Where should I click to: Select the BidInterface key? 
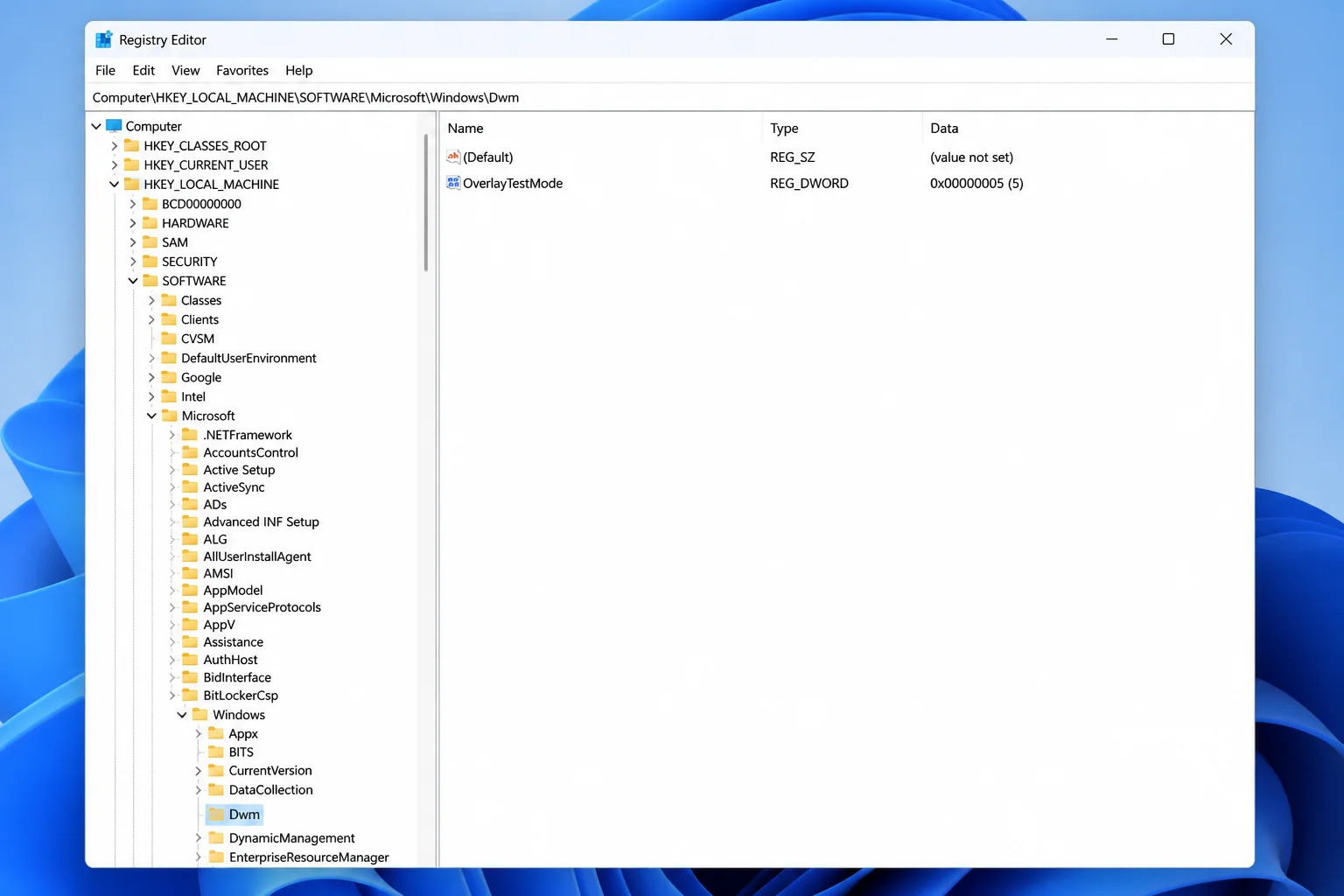tap(237, 677)
